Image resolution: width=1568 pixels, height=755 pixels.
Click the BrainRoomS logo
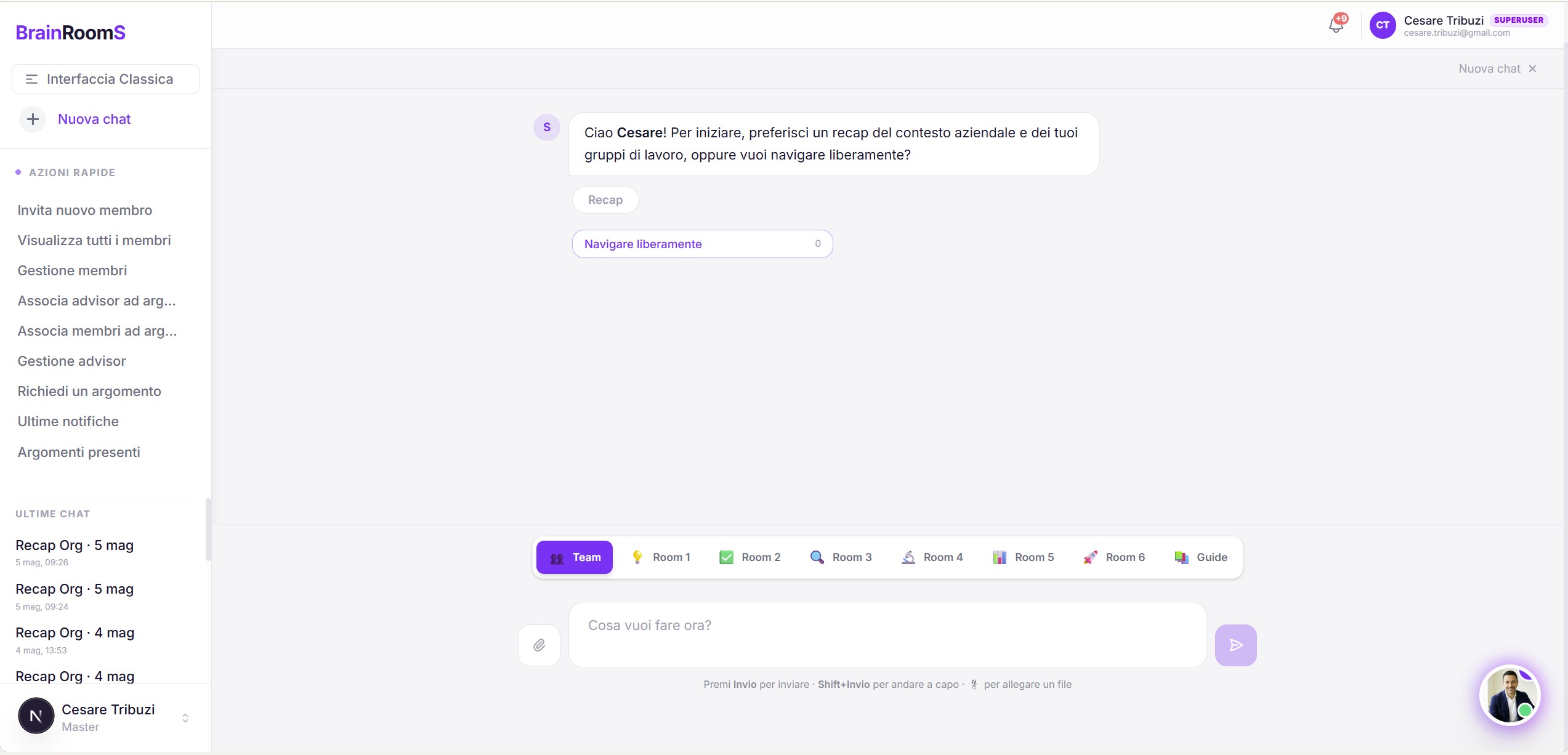70,32
